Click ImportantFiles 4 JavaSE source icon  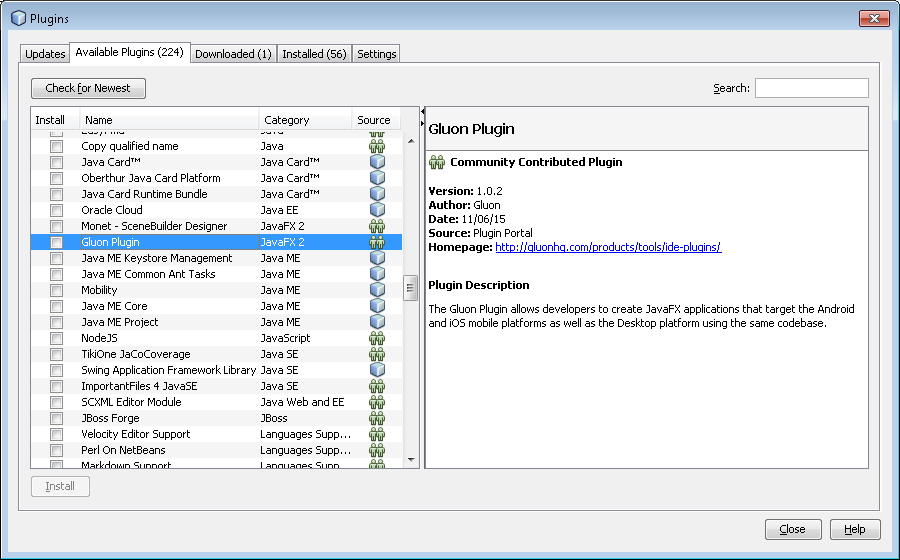[377, 386]
